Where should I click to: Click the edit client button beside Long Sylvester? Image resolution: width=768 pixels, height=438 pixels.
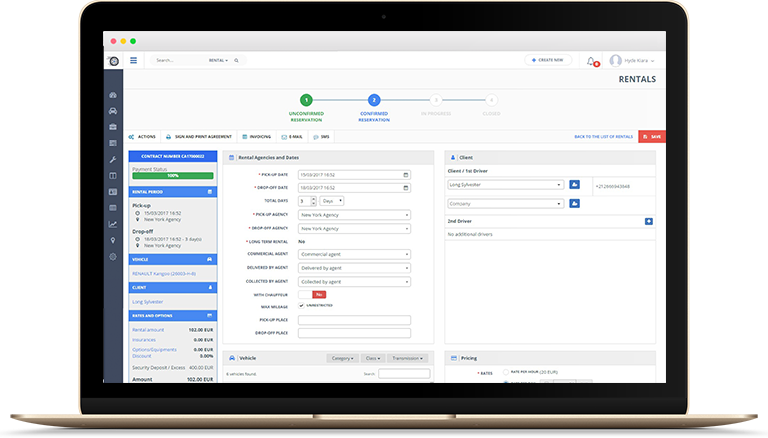pos(575,185)
